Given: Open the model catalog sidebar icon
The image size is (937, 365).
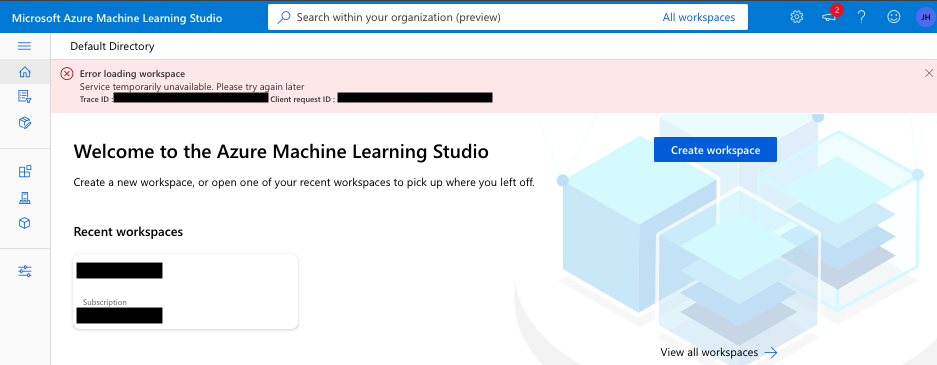Looking at the screenshot, I should [25, 96].
